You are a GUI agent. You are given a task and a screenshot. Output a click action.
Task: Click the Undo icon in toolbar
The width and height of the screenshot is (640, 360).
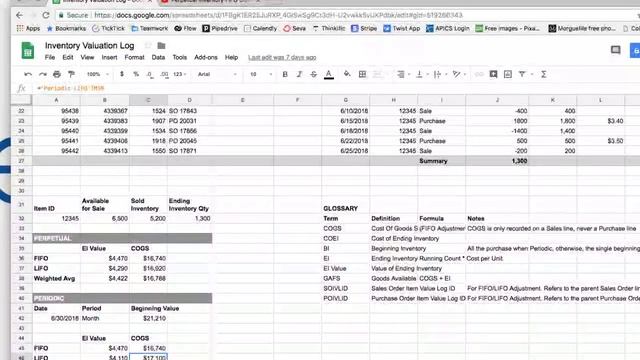pos(28,74)
